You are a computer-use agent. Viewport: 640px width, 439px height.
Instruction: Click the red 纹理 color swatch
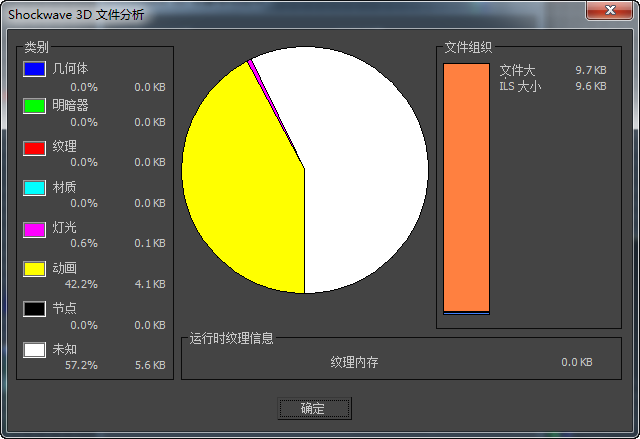(x=34, y=148)
